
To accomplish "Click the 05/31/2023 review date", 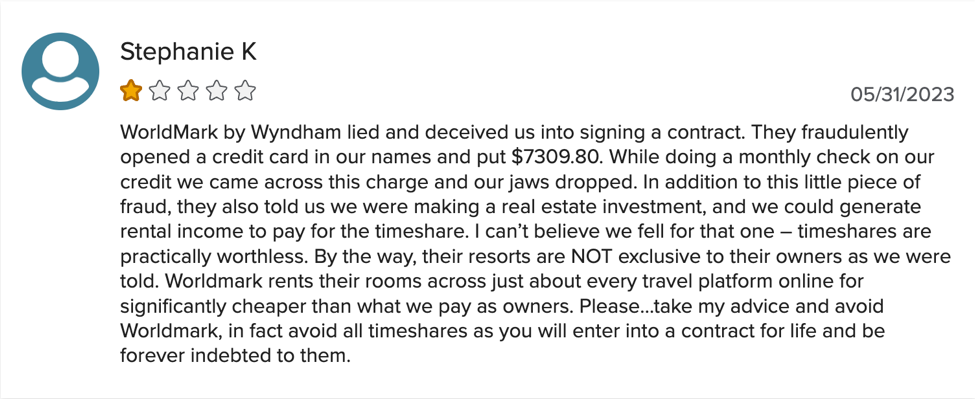I will [902, 94].
